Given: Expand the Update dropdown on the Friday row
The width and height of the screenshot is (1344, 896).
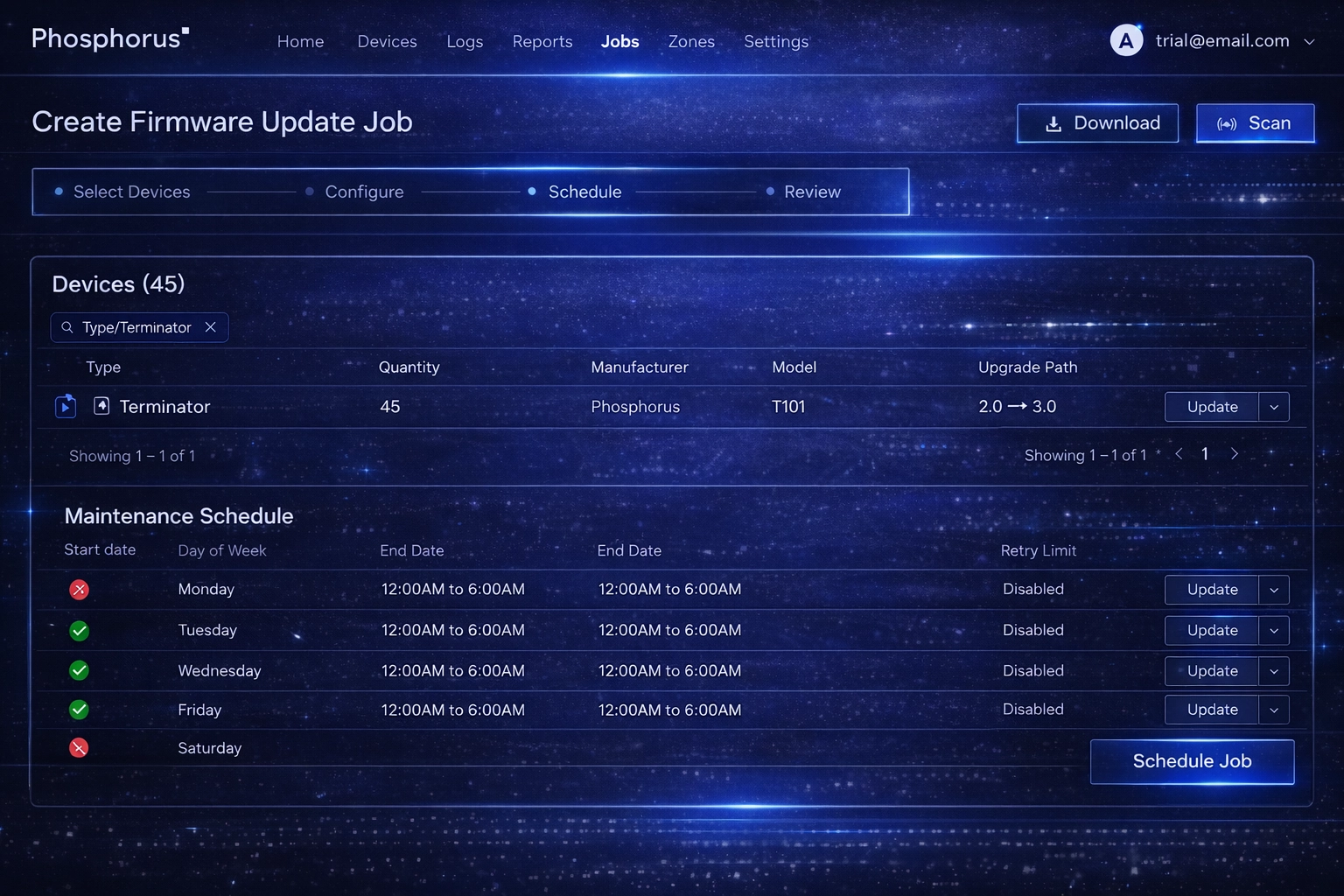Looking at the screenshot, I should point(1275,710).
